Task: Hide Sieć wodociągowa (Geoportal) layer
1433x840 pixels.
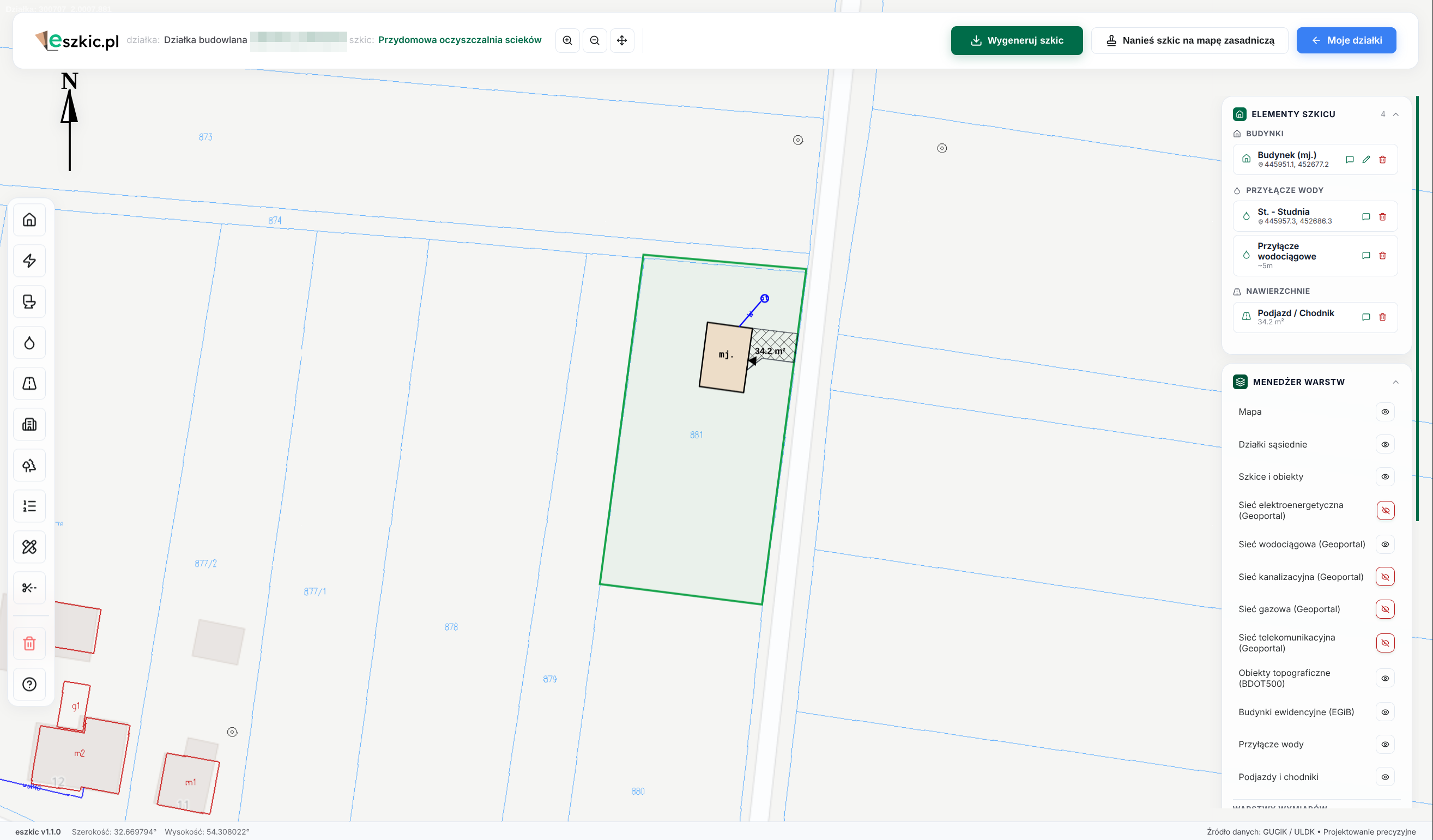Action: [x=1385, y=544]
